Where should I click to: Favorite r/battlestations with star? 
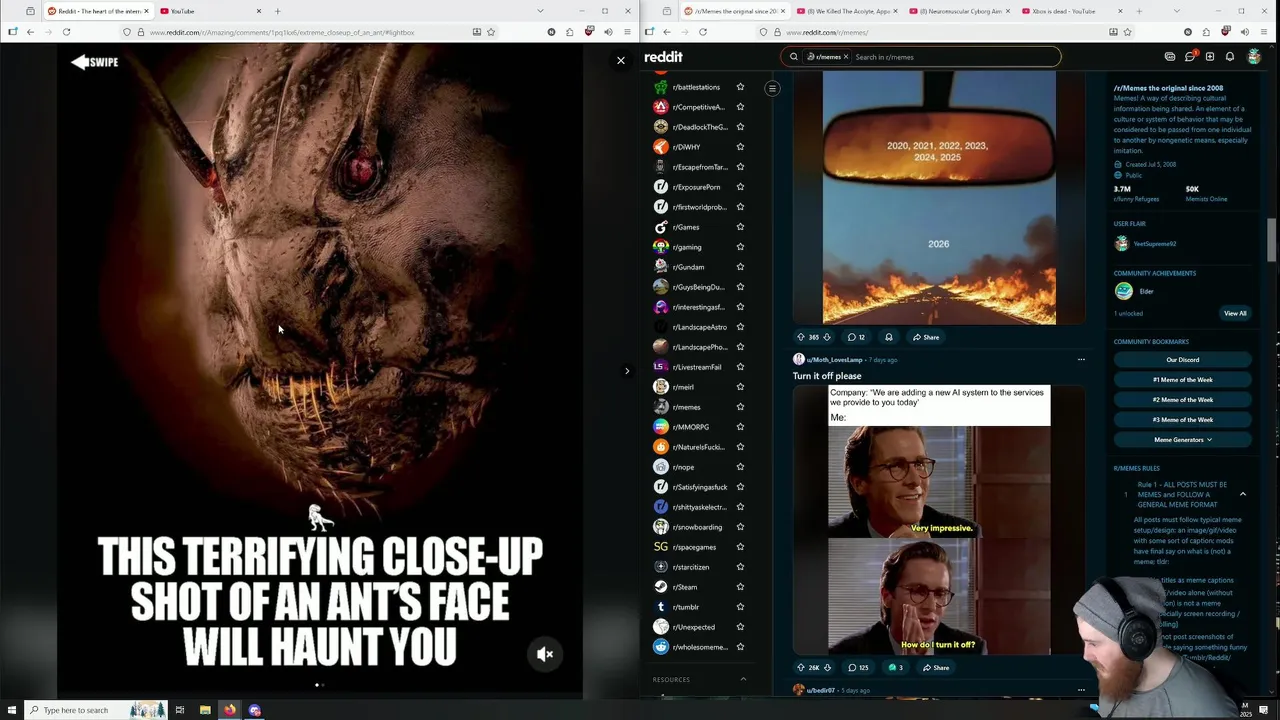pyautogui.click(x=740, y=87)
